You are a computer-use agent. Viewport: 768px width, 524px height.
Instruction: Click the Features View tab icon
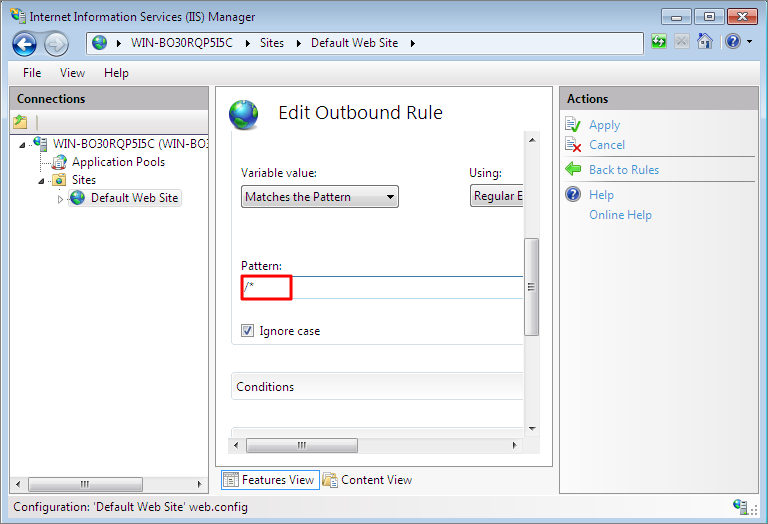coord(230,479)
